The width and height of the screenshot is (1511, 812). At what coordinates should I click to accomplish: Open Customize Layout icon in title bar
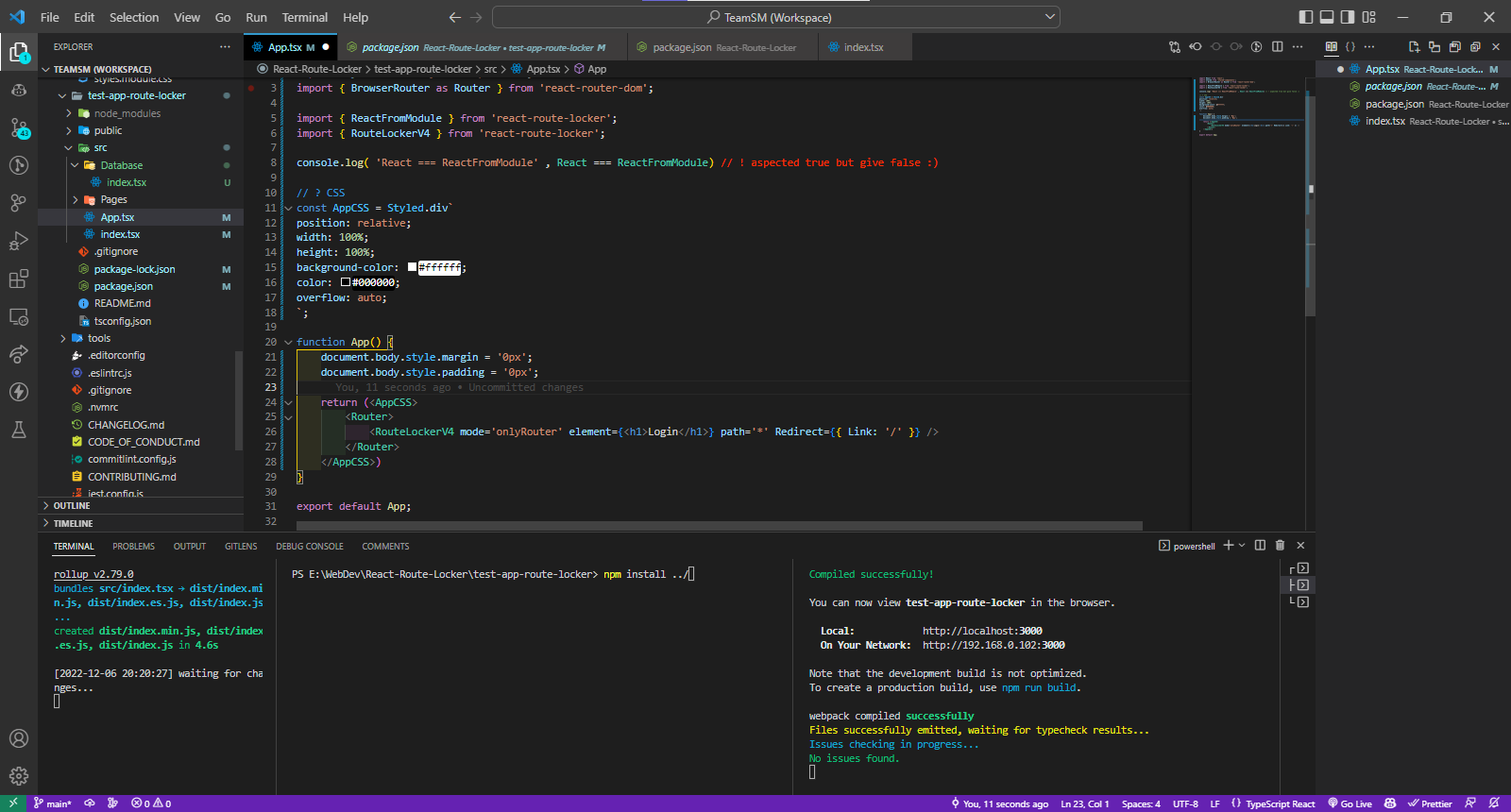[x=1369, y=17]
